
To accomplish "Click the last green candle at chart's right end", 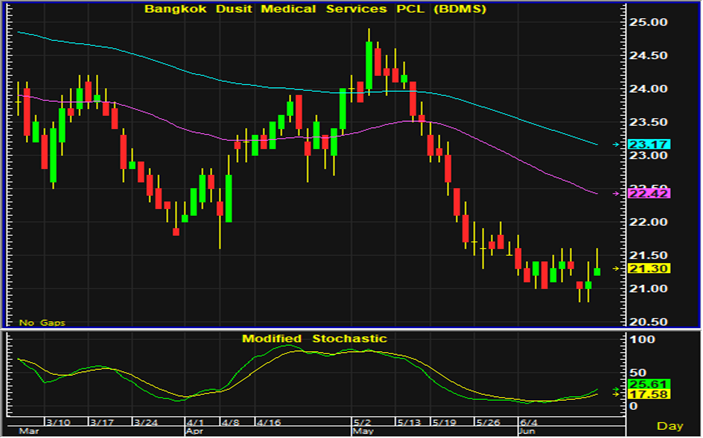I will coord(597,272).
